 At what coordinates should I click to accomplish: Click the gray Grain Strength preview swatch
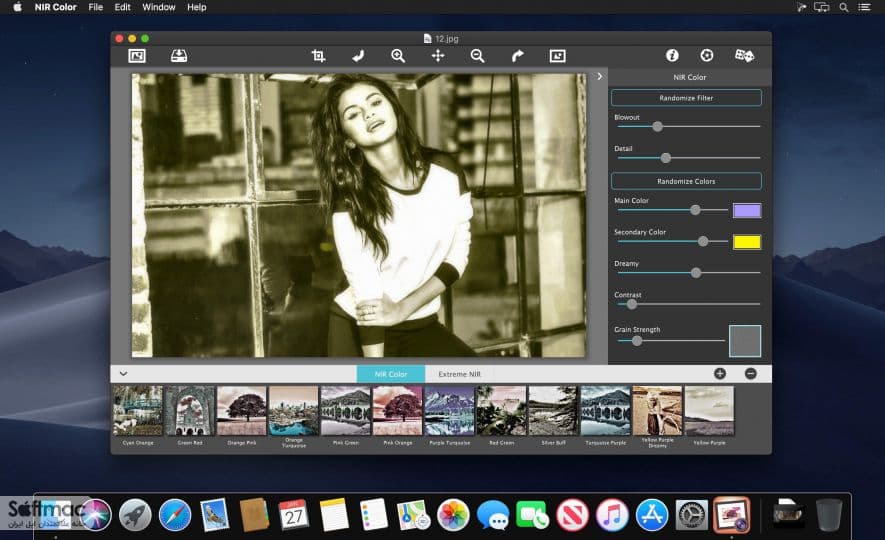pos(745,341)
